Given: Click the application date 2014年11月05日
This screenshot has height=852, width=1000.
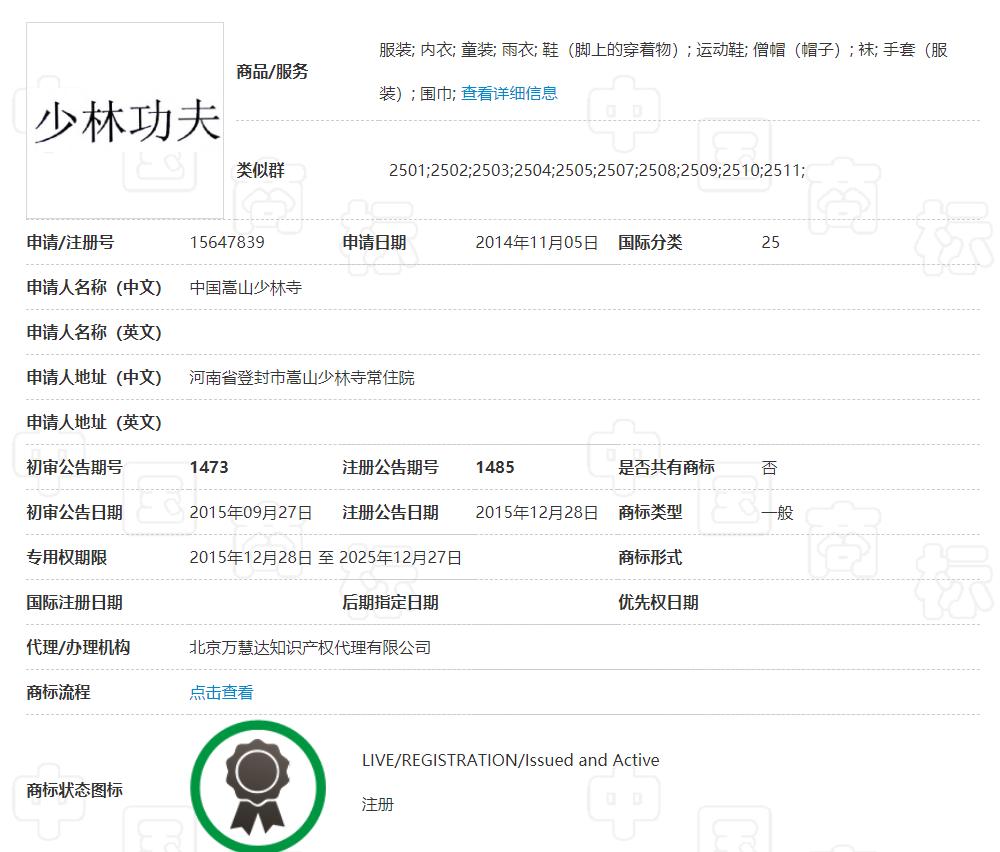Looking at the screenshot, I should tap(536, 242).
